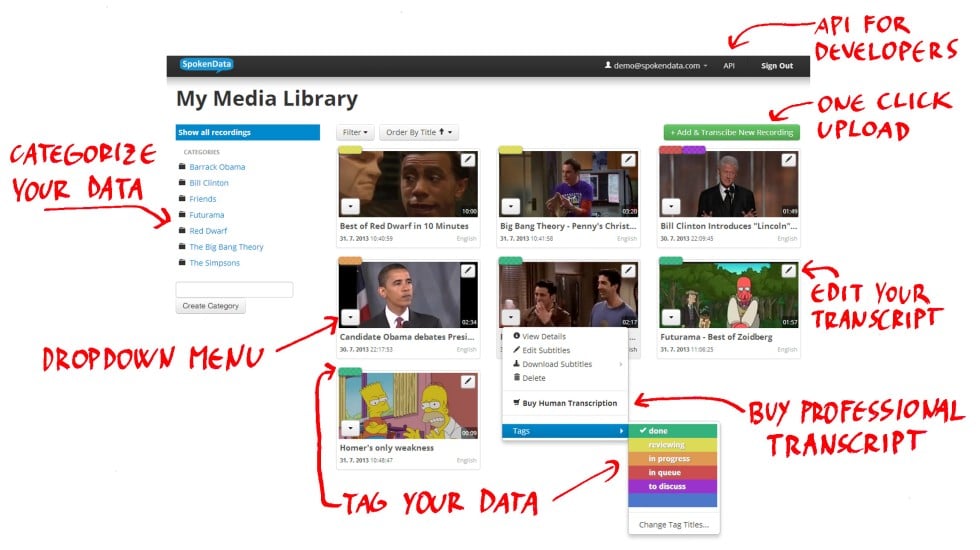Image resolution: width=980 pixels, height=550 pixels.
Task: Open edit pencil on Bill Clinton video
Action: point(789,160)
